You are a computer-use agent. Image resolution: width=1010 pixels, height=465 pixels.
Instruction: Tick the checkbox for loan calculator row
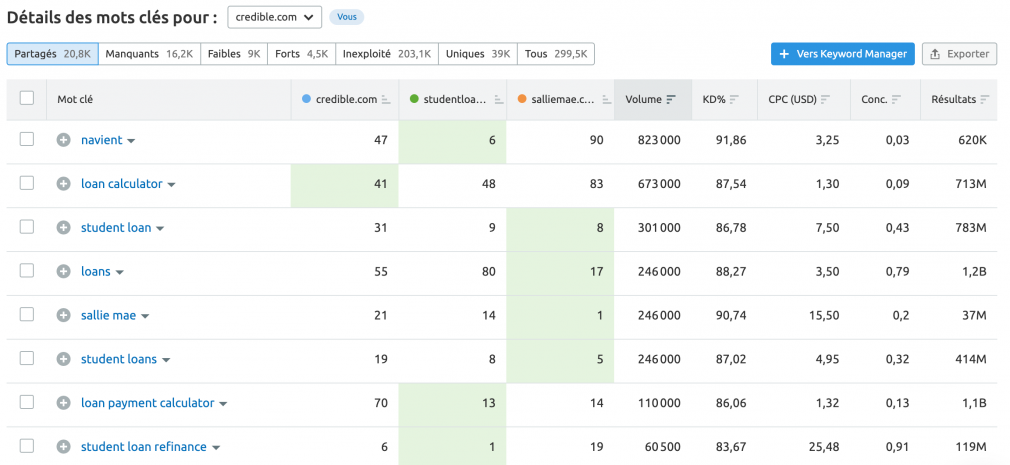coord(26,183)
